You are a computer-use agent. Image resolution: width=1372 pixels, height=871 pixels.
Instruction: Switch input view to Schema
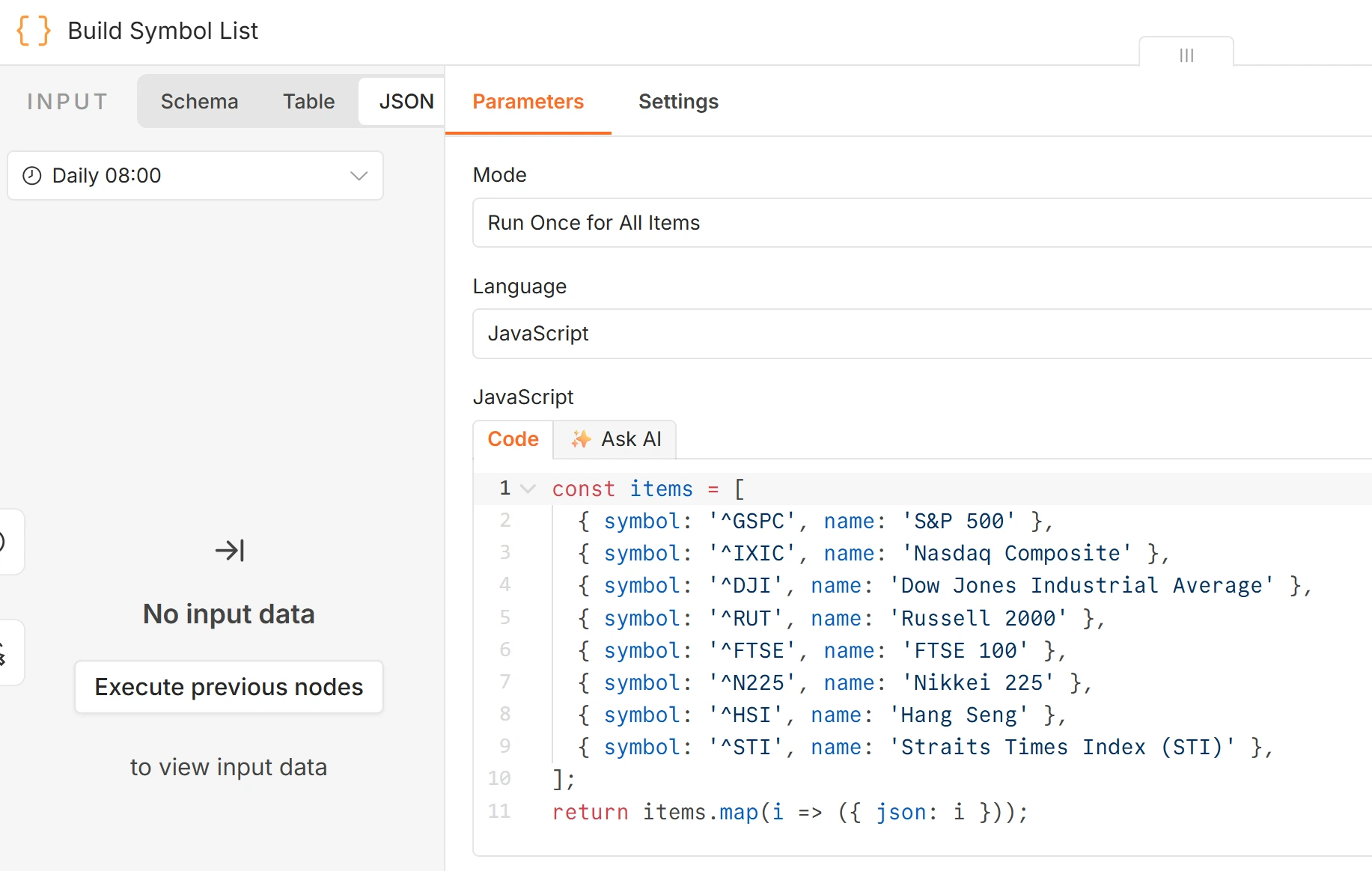pos(199,101)
